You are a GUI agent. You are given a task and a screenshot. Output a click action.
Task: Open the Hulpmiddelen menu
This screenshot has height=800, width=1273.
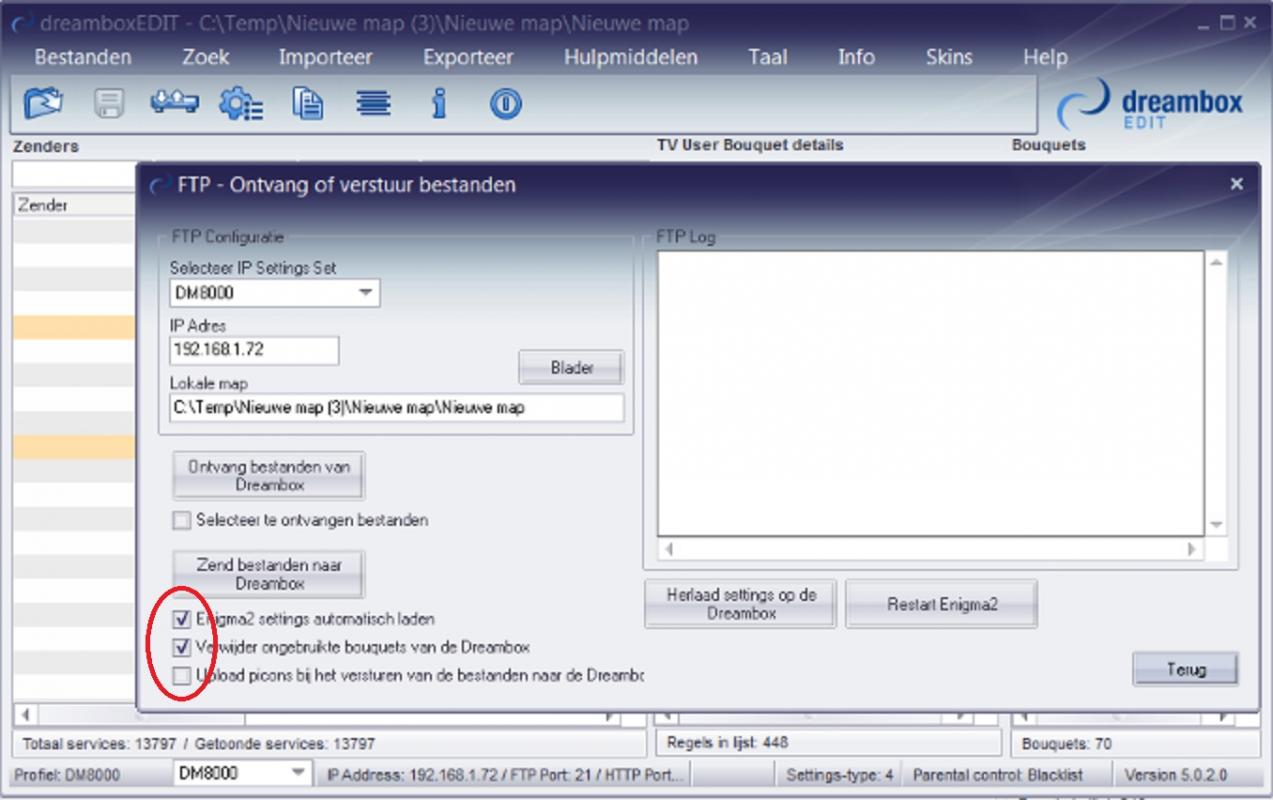pos(631,57)
